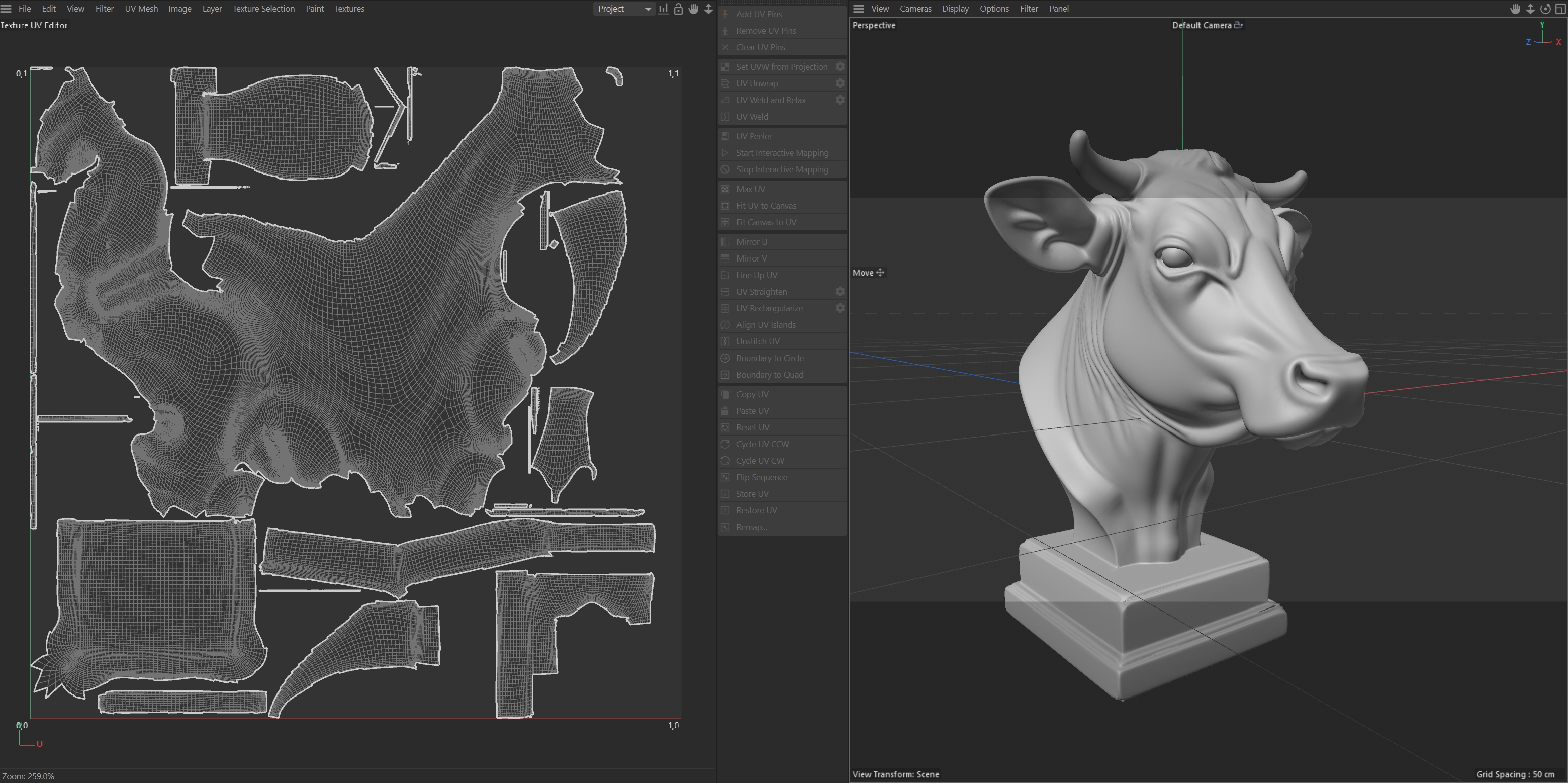Click the viewport pan hand icon
Viewport: 1568px width, 783px height.
(1515, 9)
